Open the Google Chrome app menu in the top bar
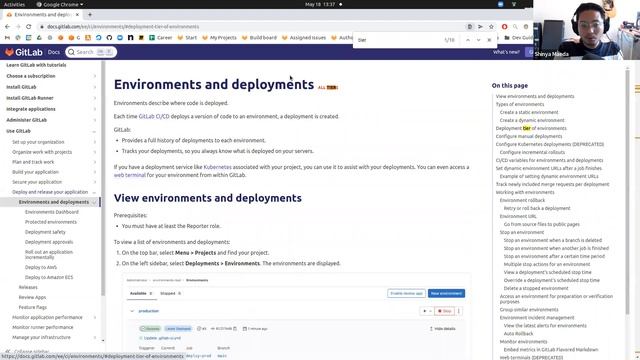This screenshot has width=640, height=360. pyautogui.click(x=60, y=4)
